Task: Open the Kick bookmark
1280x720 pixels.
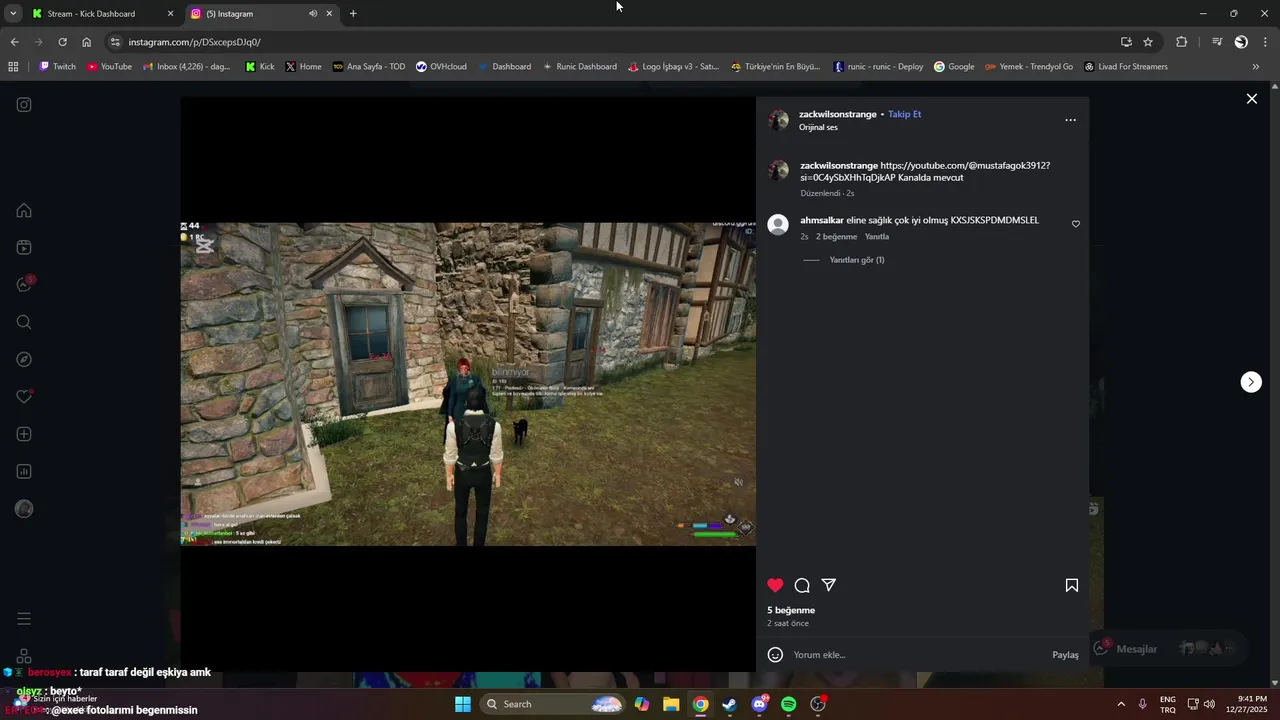Action: [260, 67]
